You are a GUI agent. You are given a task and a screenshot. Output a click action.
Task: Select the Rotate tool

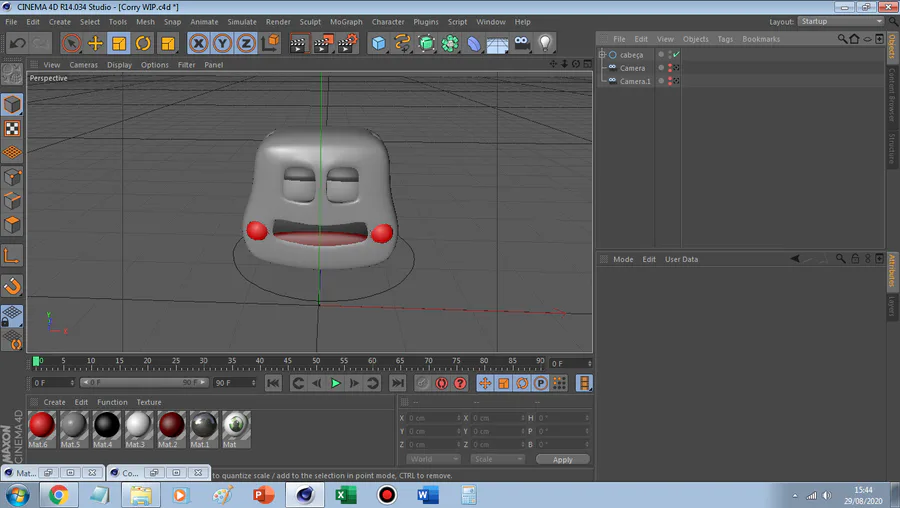(x=143, y=43)
